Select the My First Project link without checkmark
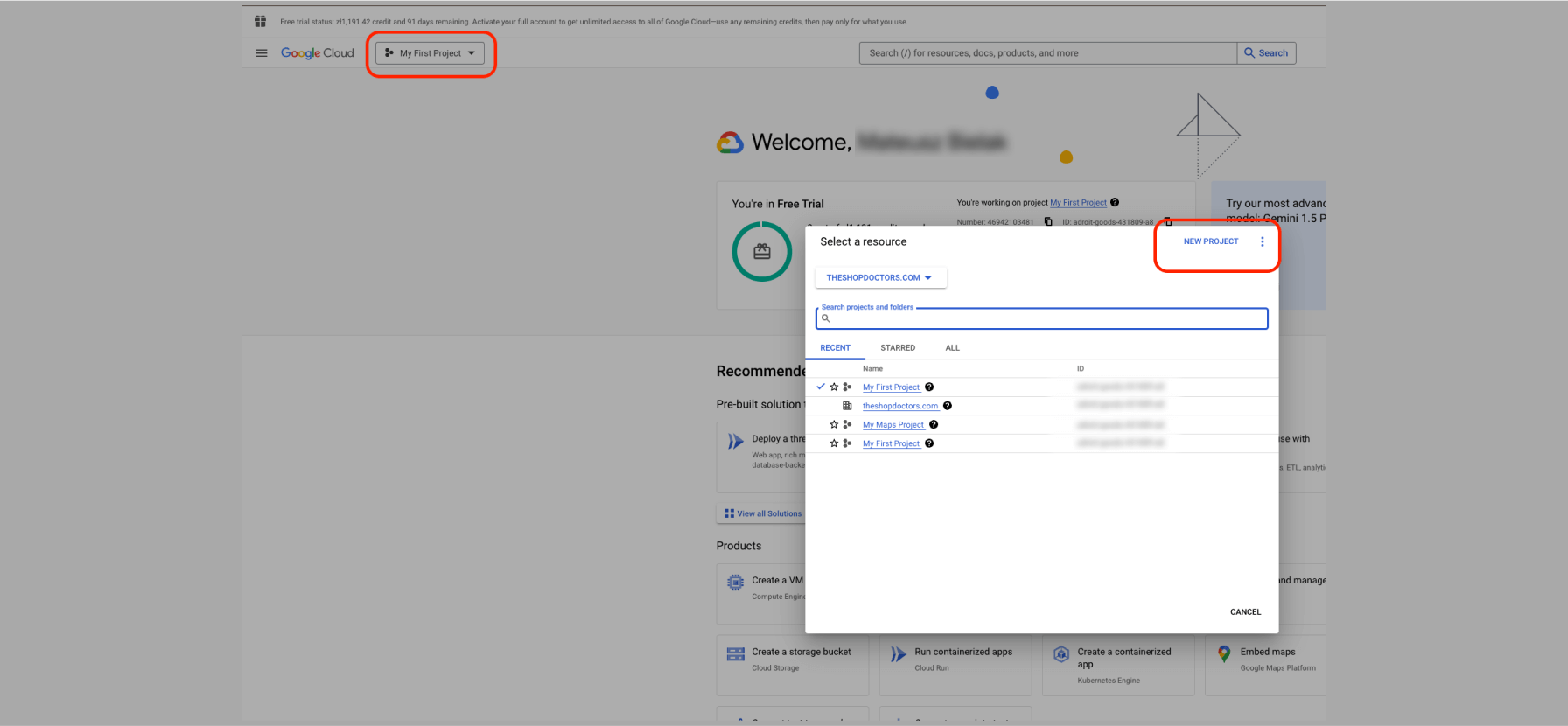Viewport: 1568px width, 726px height. coord(891,443)
